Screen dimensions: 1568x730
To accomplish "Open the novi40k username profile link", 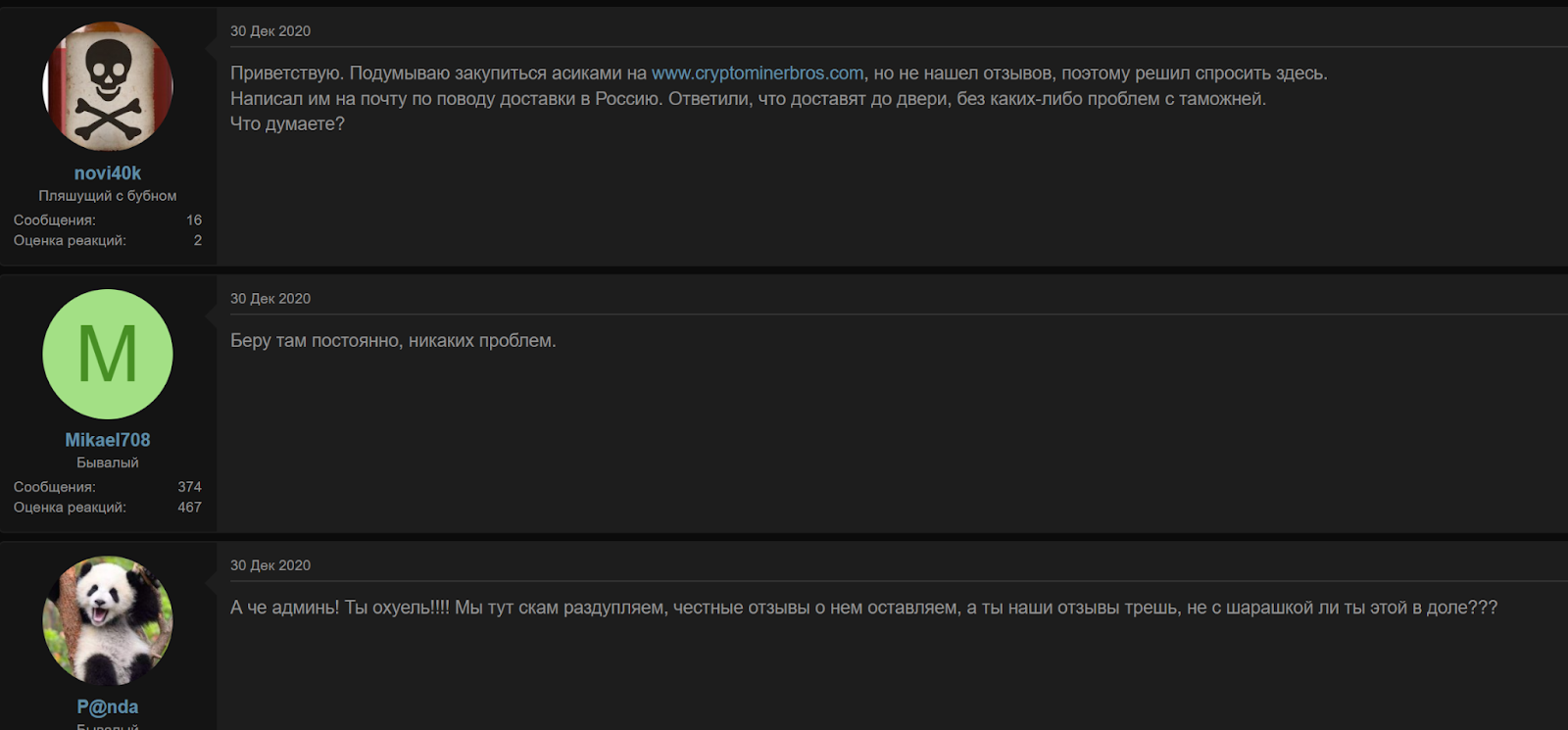I will click(x=108, y=173).
